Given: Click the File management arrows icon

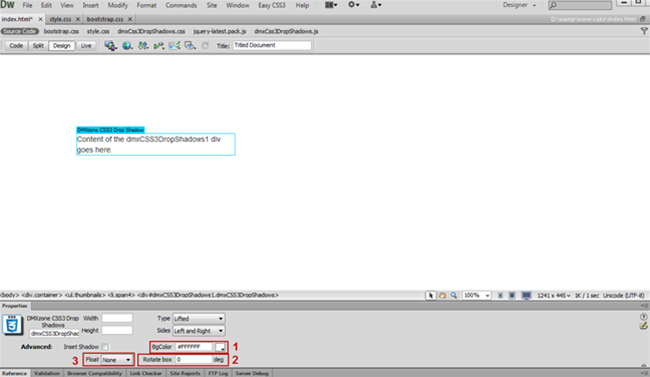Looking at the screenshot, I should (143, 46).
